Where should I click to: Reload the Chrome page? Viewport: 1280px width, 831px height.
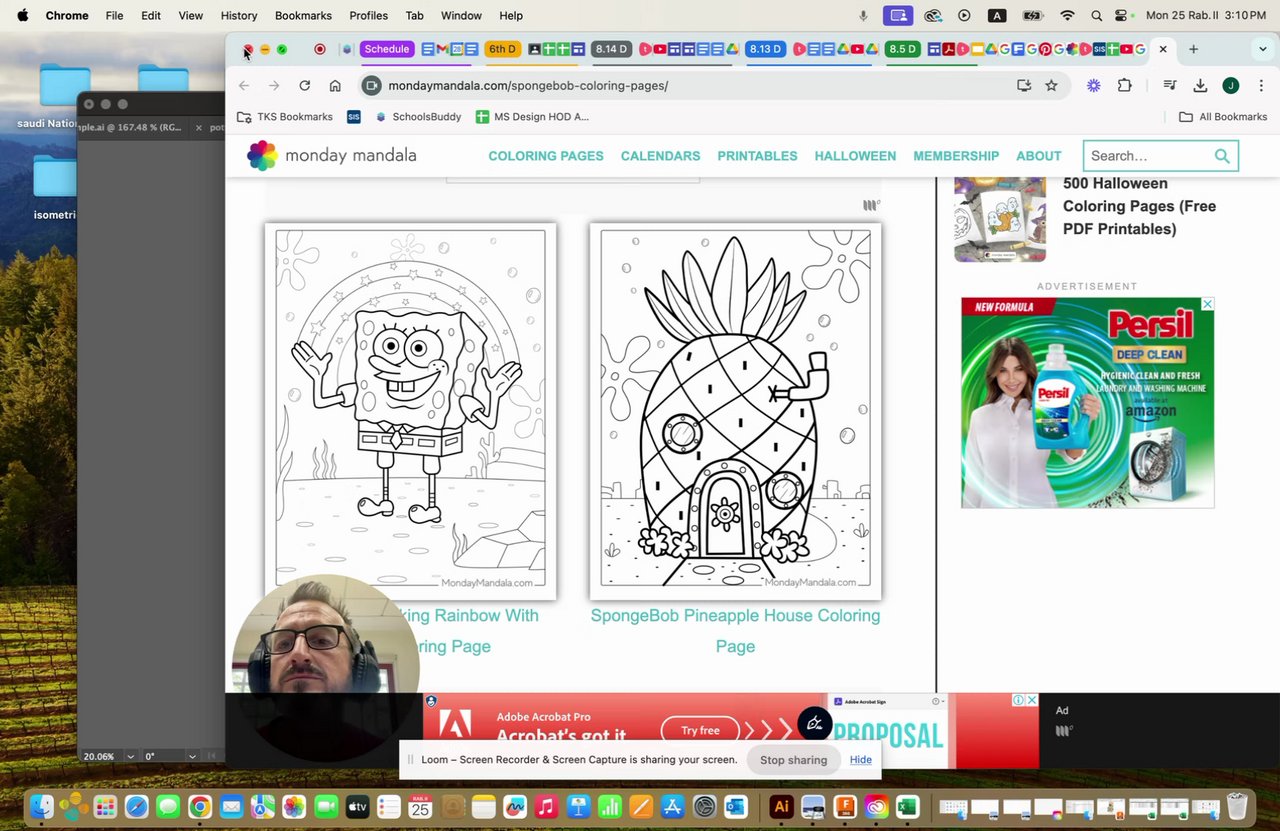[305, 86]
